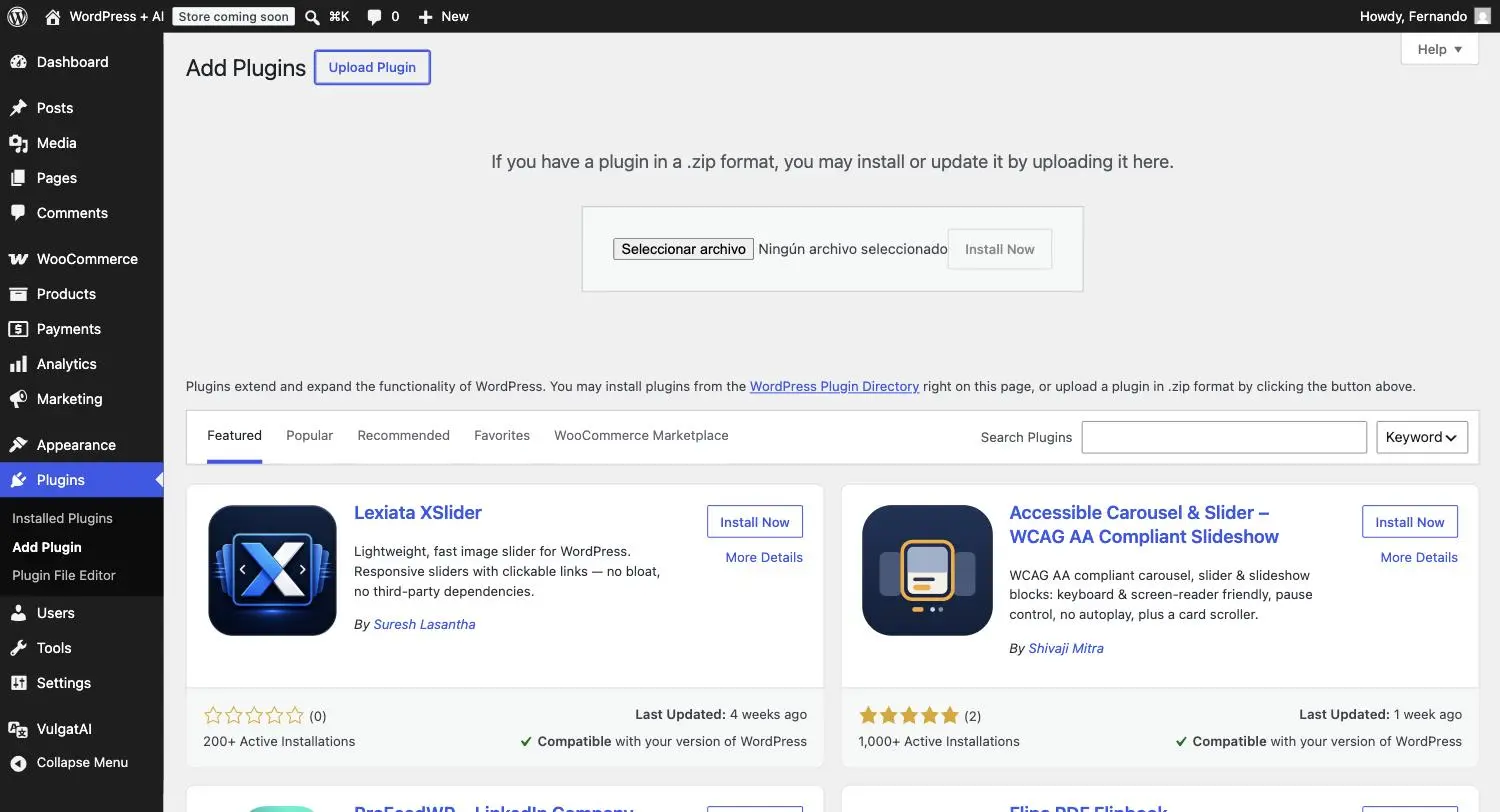The image size is (1500, 812).
Task: Click the VulgatAI sidebar icon
Action: pyautogui.click(x=18, y=729)
